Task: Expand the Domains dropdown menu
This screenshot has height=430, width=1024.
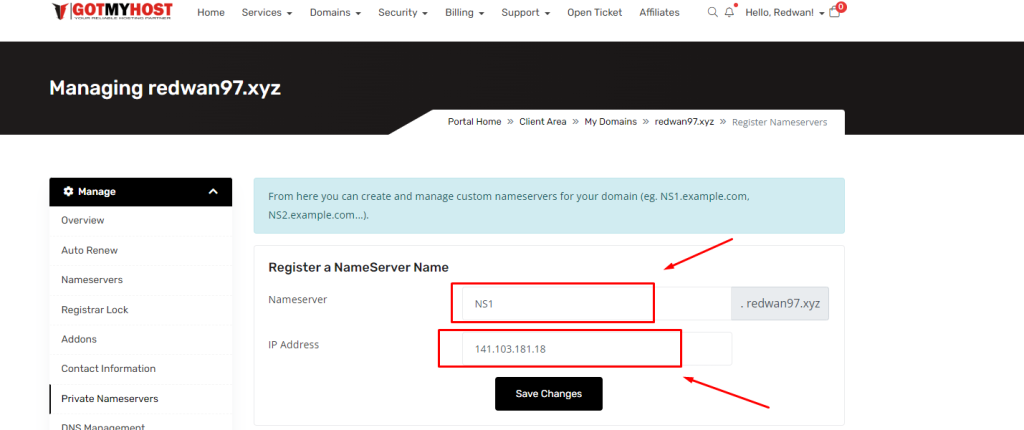Action: [336, 13]
